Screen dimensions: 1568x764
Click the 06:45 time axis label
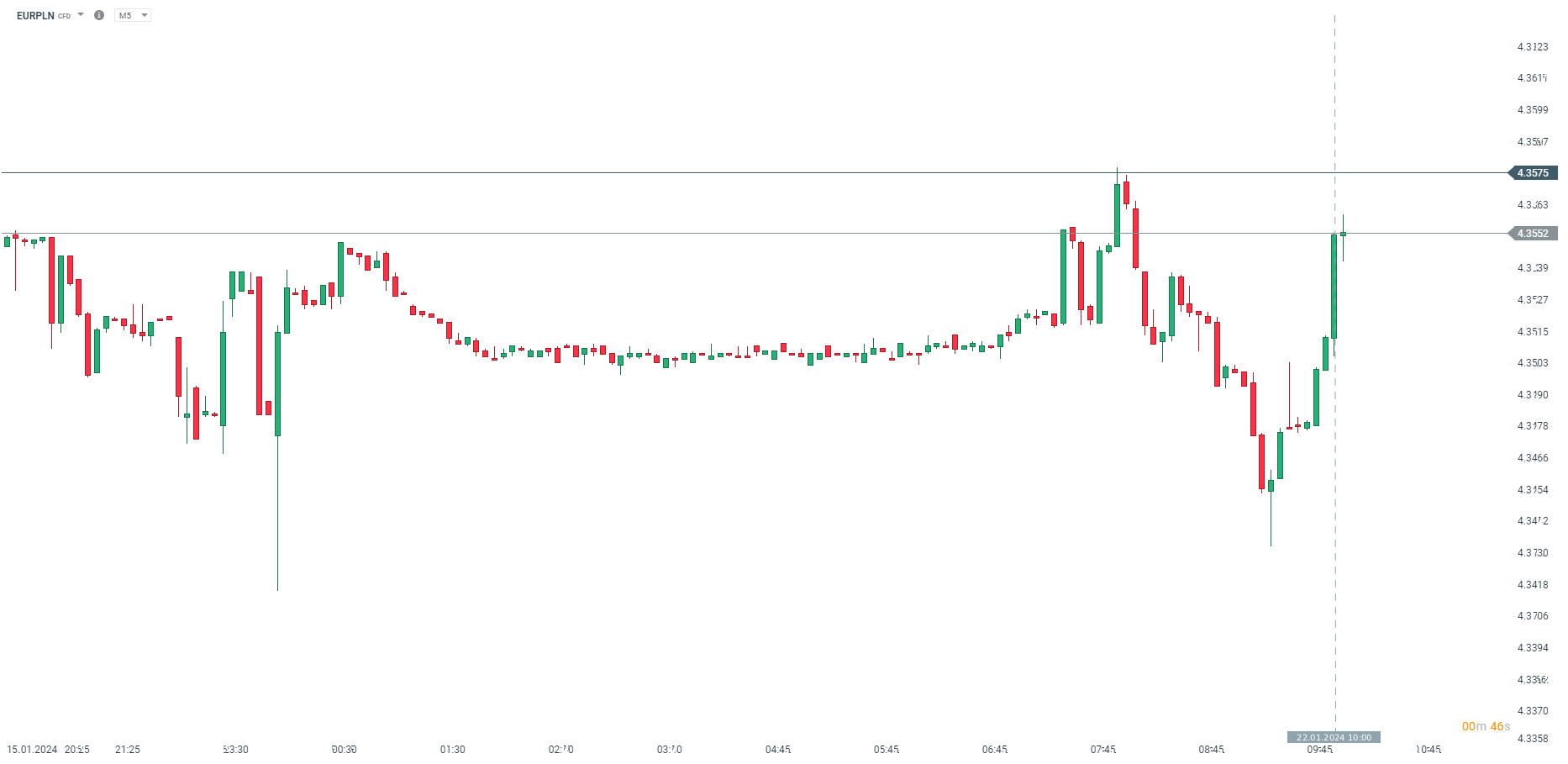[994, 749]
